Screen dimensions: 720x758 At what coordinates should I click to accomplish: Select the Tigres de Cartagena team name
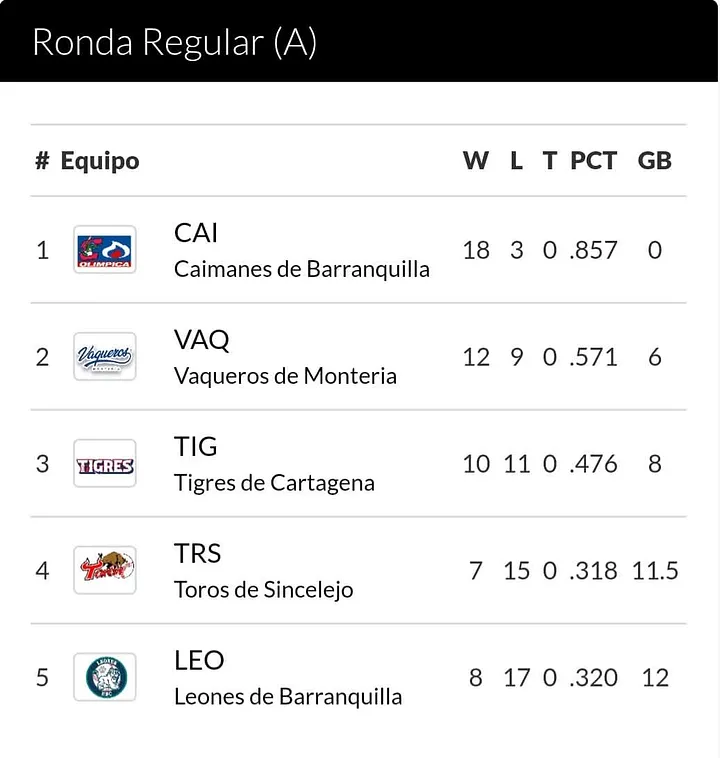coord(274,483)
